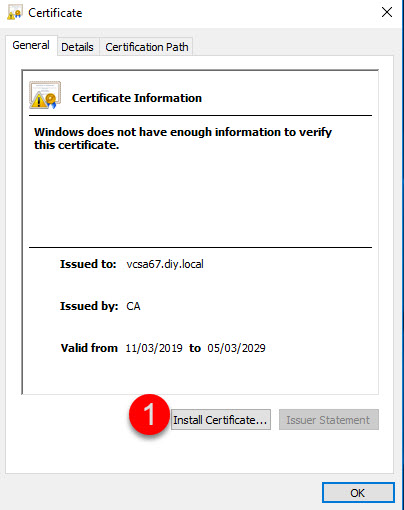Click the certificate warning icon beside Certificate Information
This screenshot has width=404, height=510.
[45, 95]
